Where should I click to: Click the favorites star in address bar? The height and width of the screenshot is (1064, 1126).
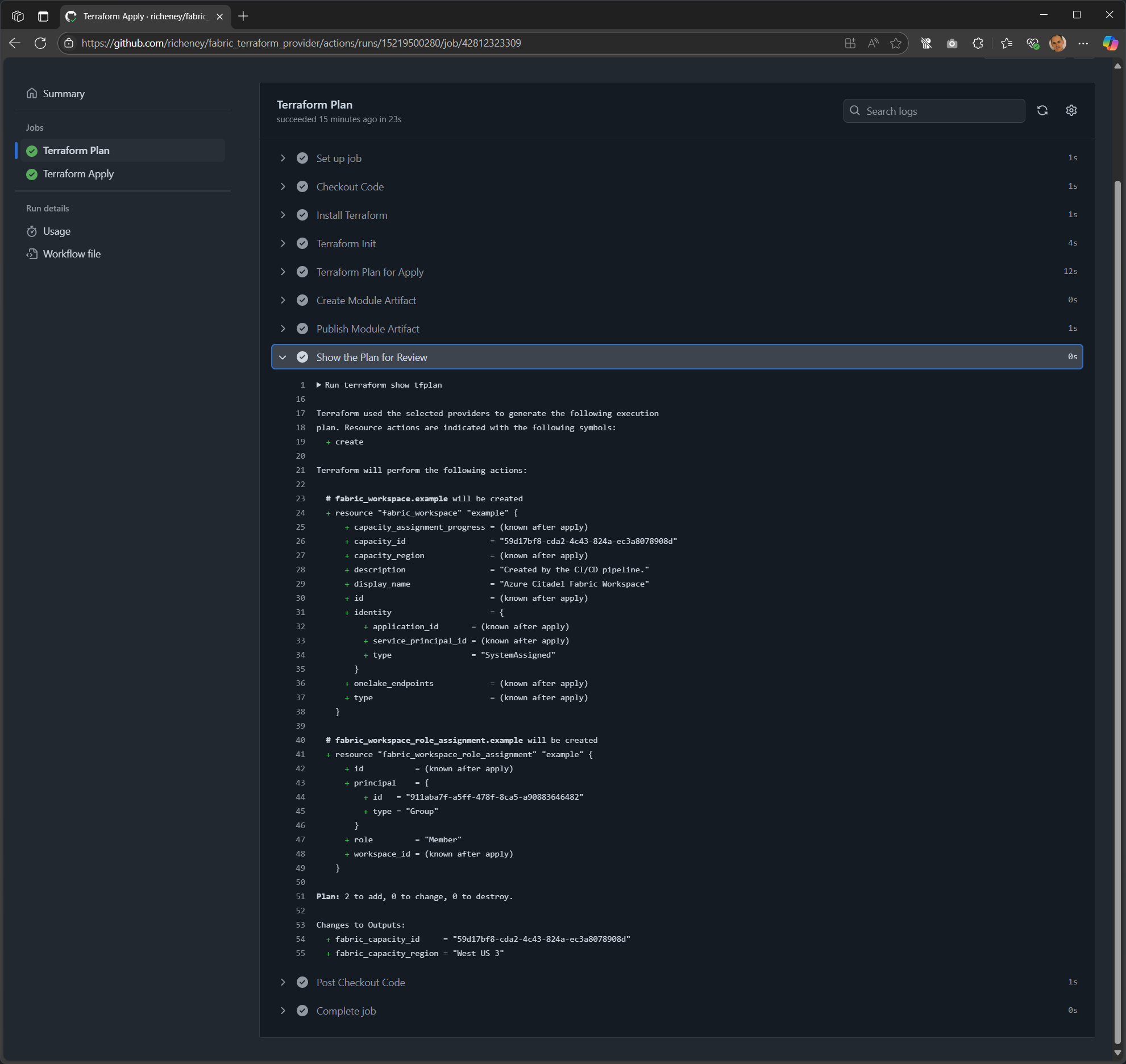(x=896, y=43)
